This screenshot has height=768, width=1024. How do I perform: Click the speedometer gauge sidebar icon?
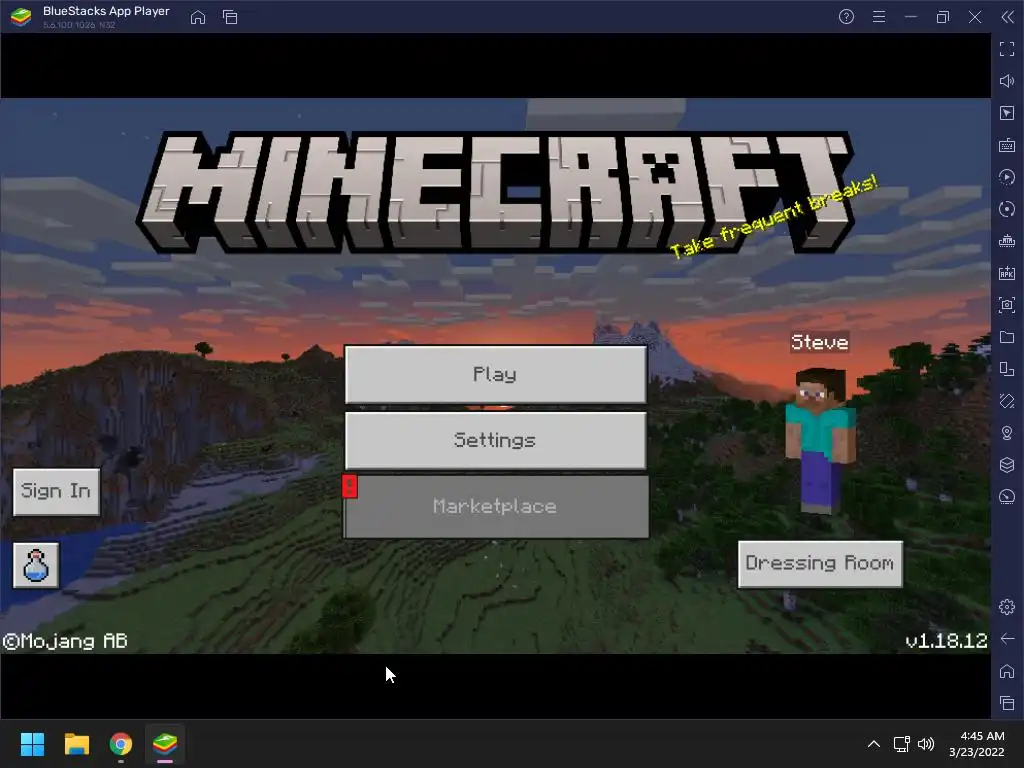point(1007,497)
